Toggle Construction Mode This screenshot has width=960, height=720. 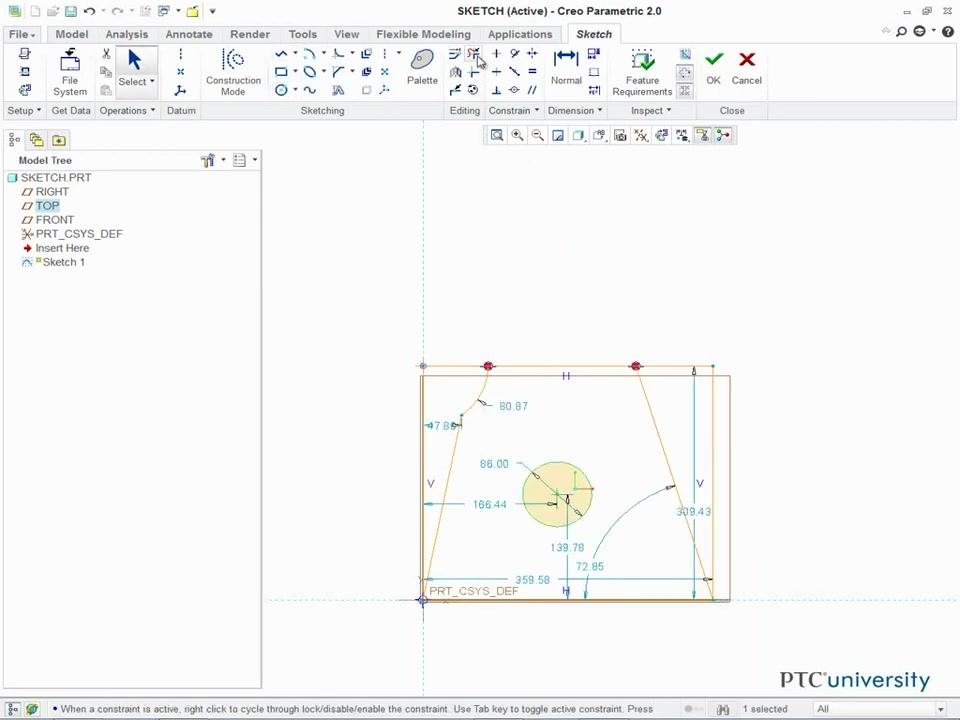click(x=233, y=72)
